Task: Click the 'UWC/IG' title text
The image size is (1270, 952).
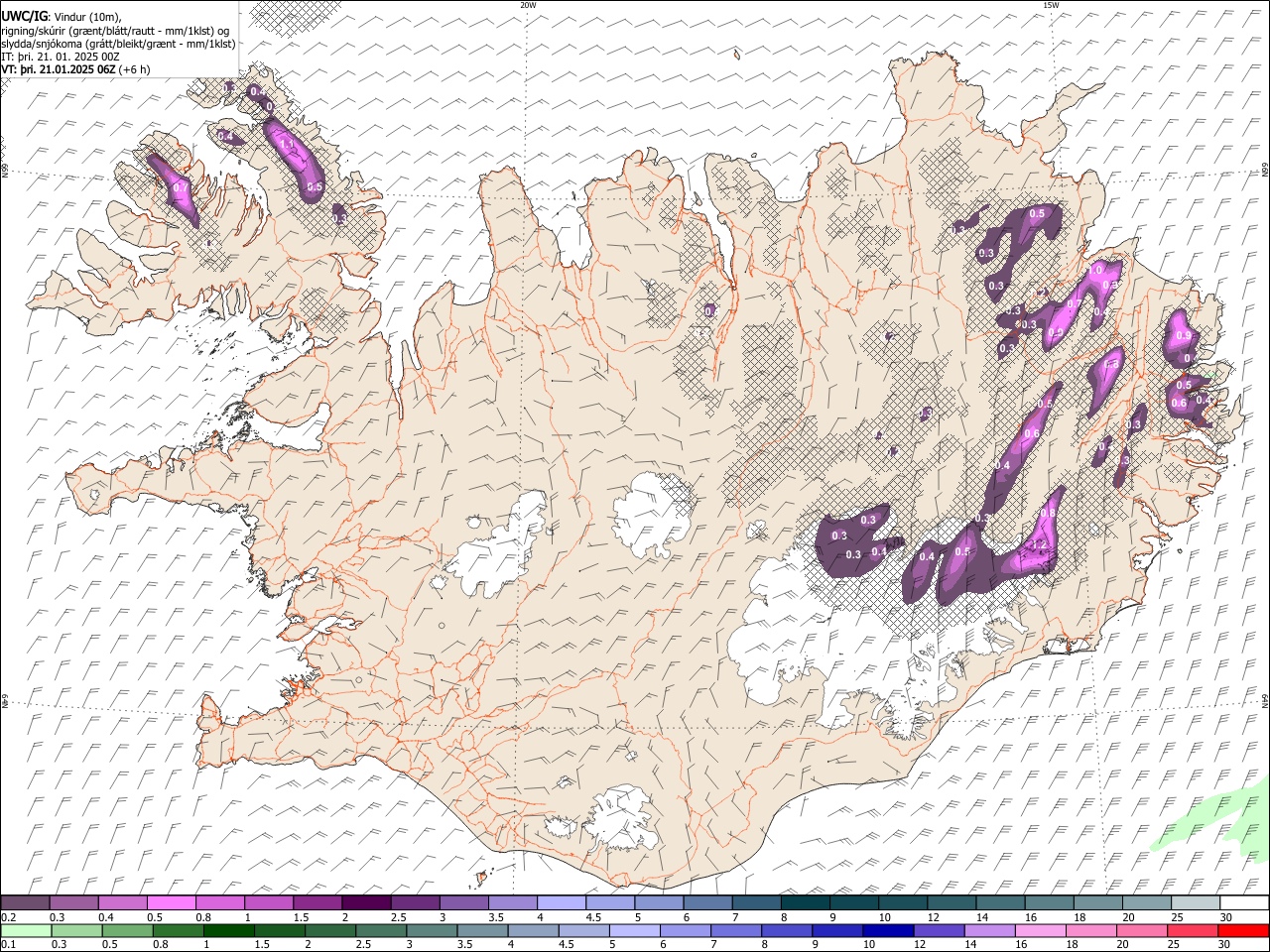Action: click(x=24, y=16)
